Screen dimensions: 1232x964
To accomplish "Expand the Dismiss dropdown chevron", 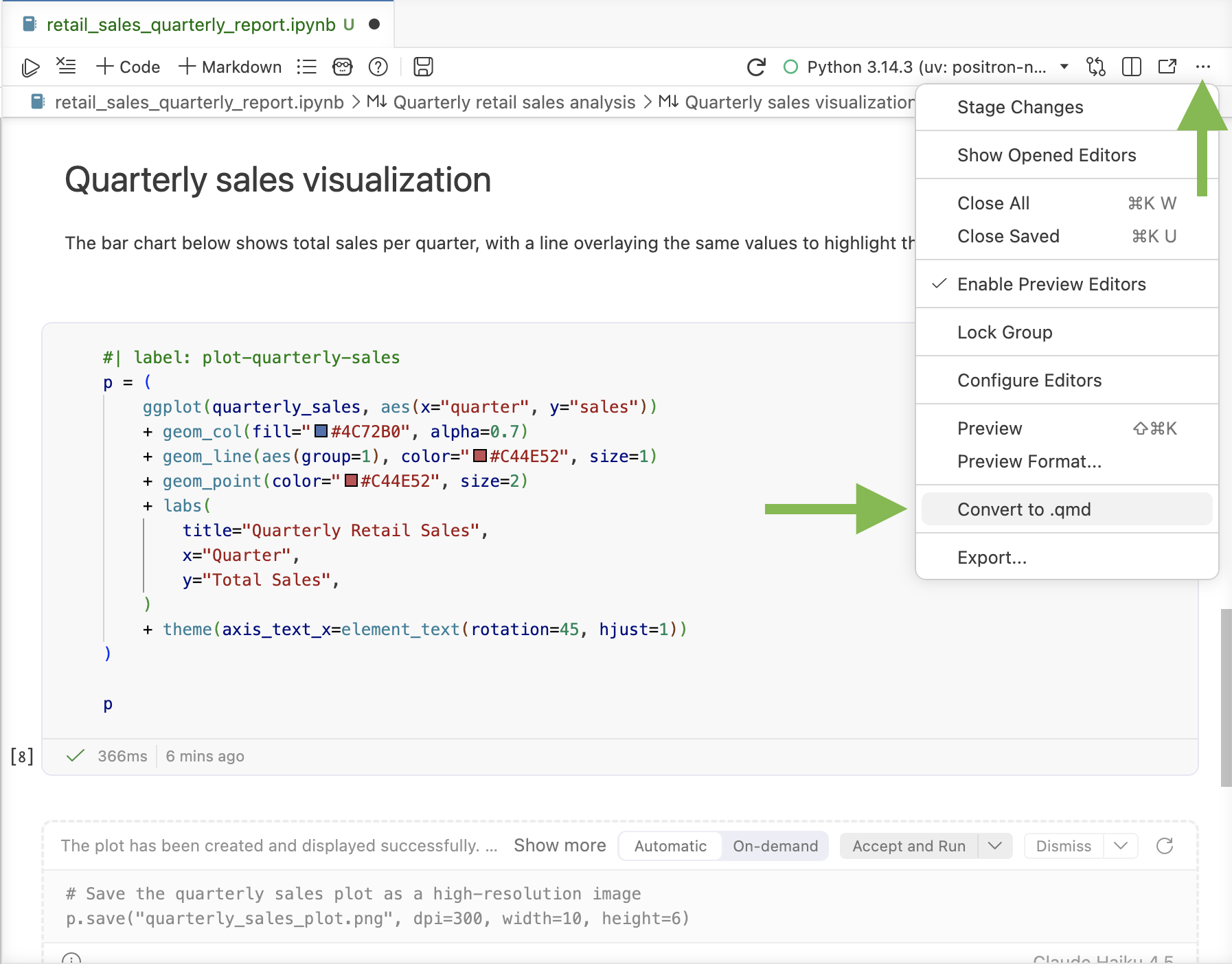I will click(1121, 846).
